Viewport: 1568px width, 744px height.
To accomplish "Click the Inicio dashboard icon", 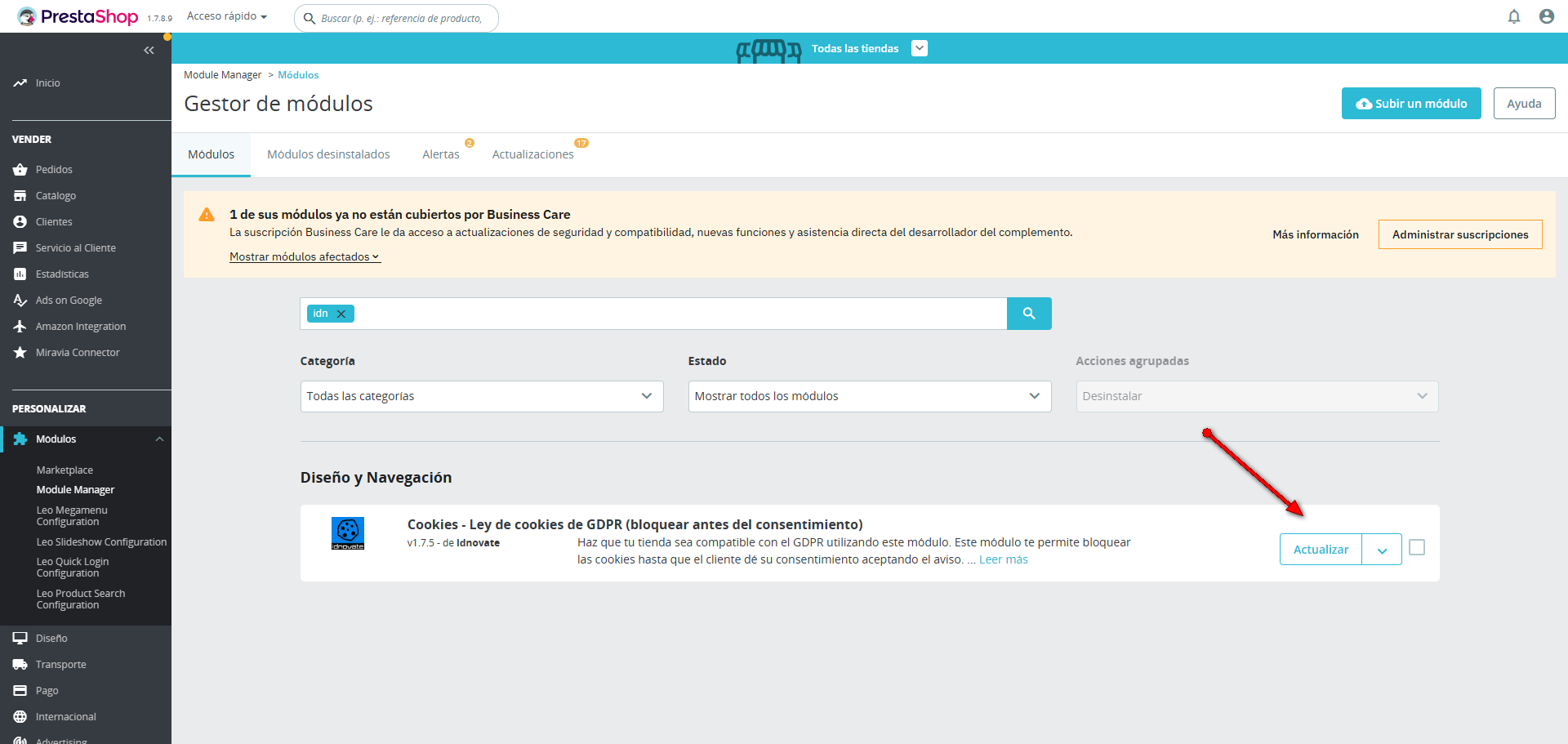I will pos(20,83).
